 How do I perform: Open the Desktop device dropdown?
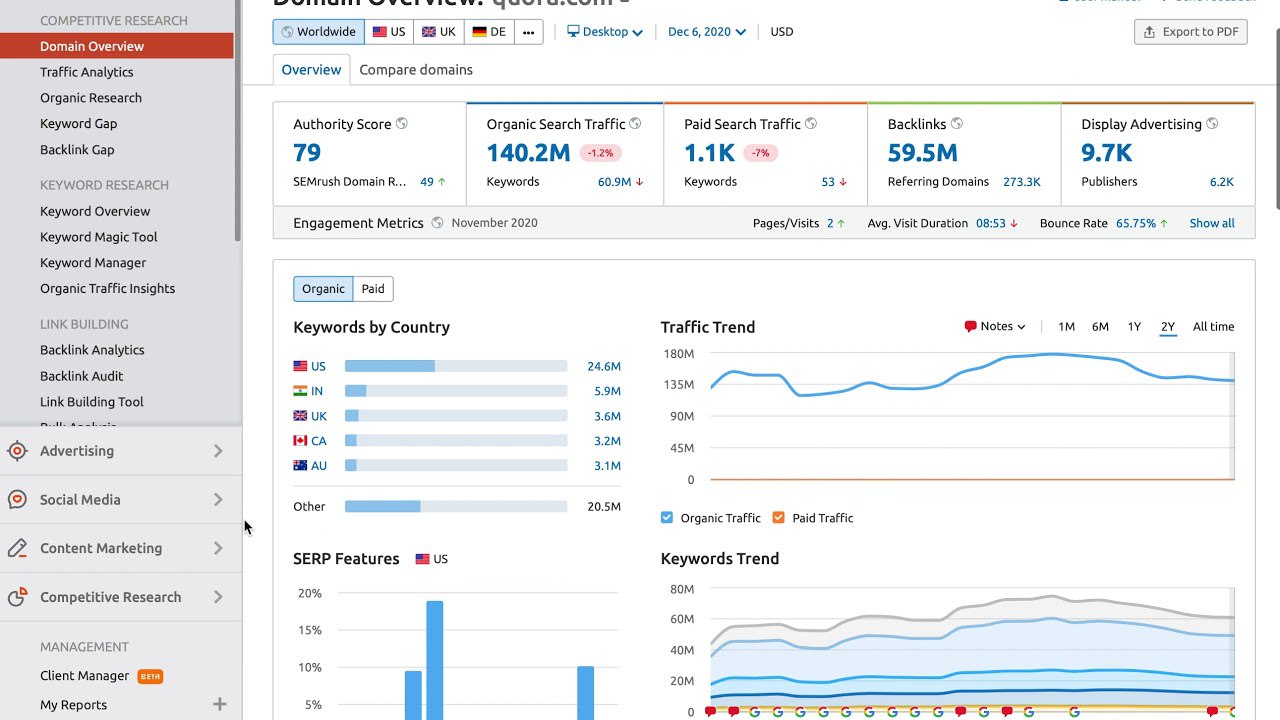(605, 32)
